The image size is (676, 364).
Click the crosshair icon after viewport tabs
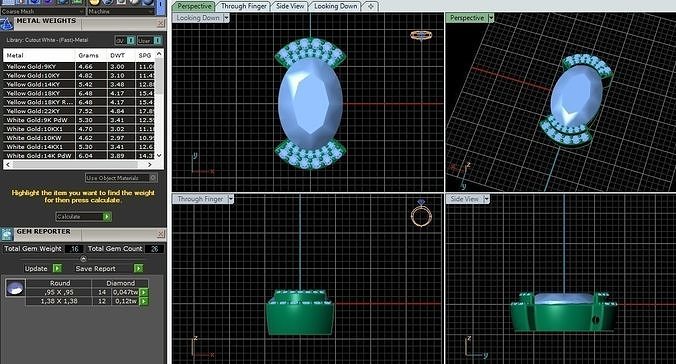tap(370, 6)
